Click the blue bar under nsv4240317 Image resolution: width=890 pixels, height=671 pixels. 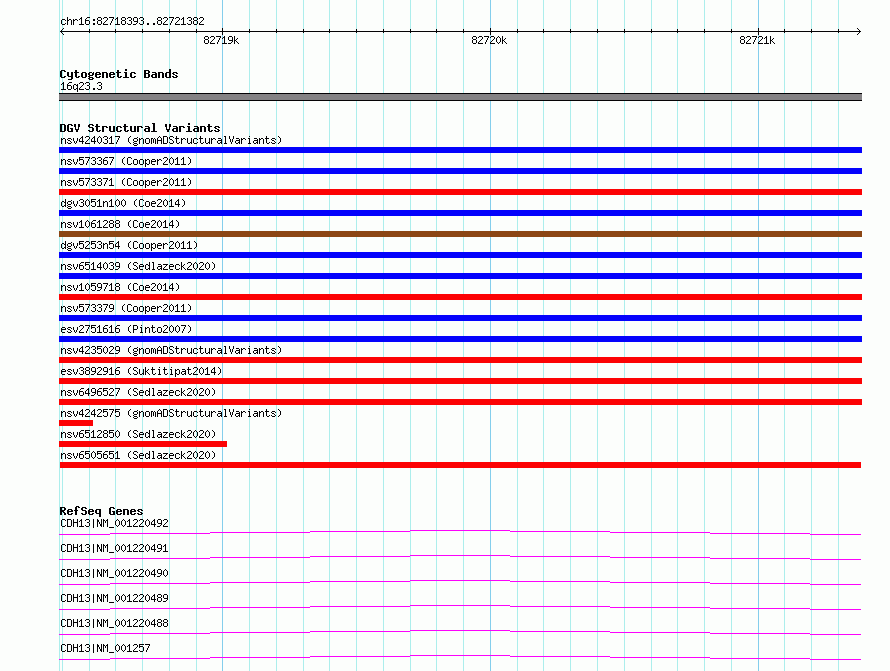point(460,150)
